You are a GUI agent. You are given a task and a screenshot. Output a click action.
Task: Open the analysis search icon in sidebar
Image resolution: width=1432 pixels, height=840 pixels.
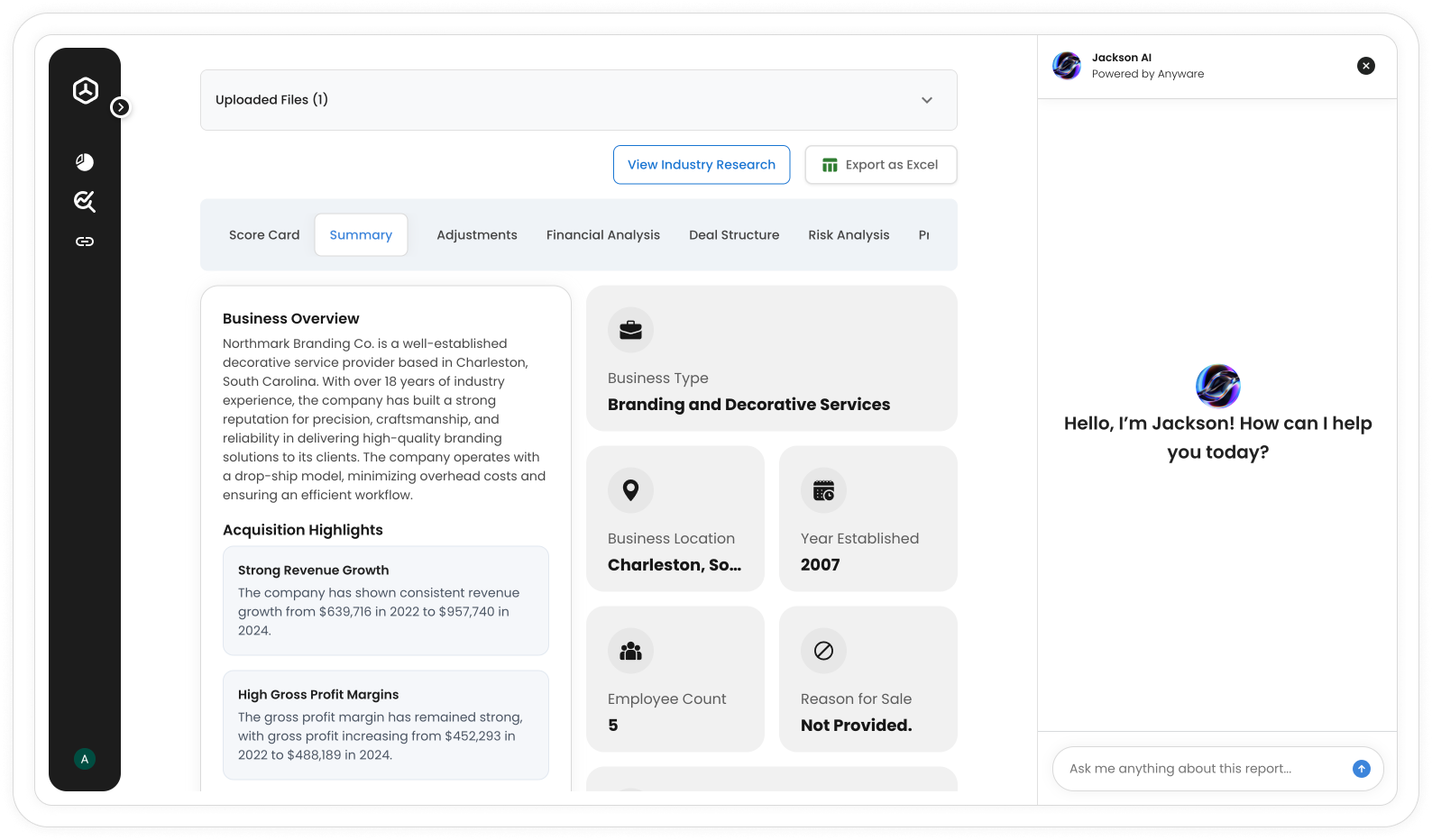pos(85,201)
